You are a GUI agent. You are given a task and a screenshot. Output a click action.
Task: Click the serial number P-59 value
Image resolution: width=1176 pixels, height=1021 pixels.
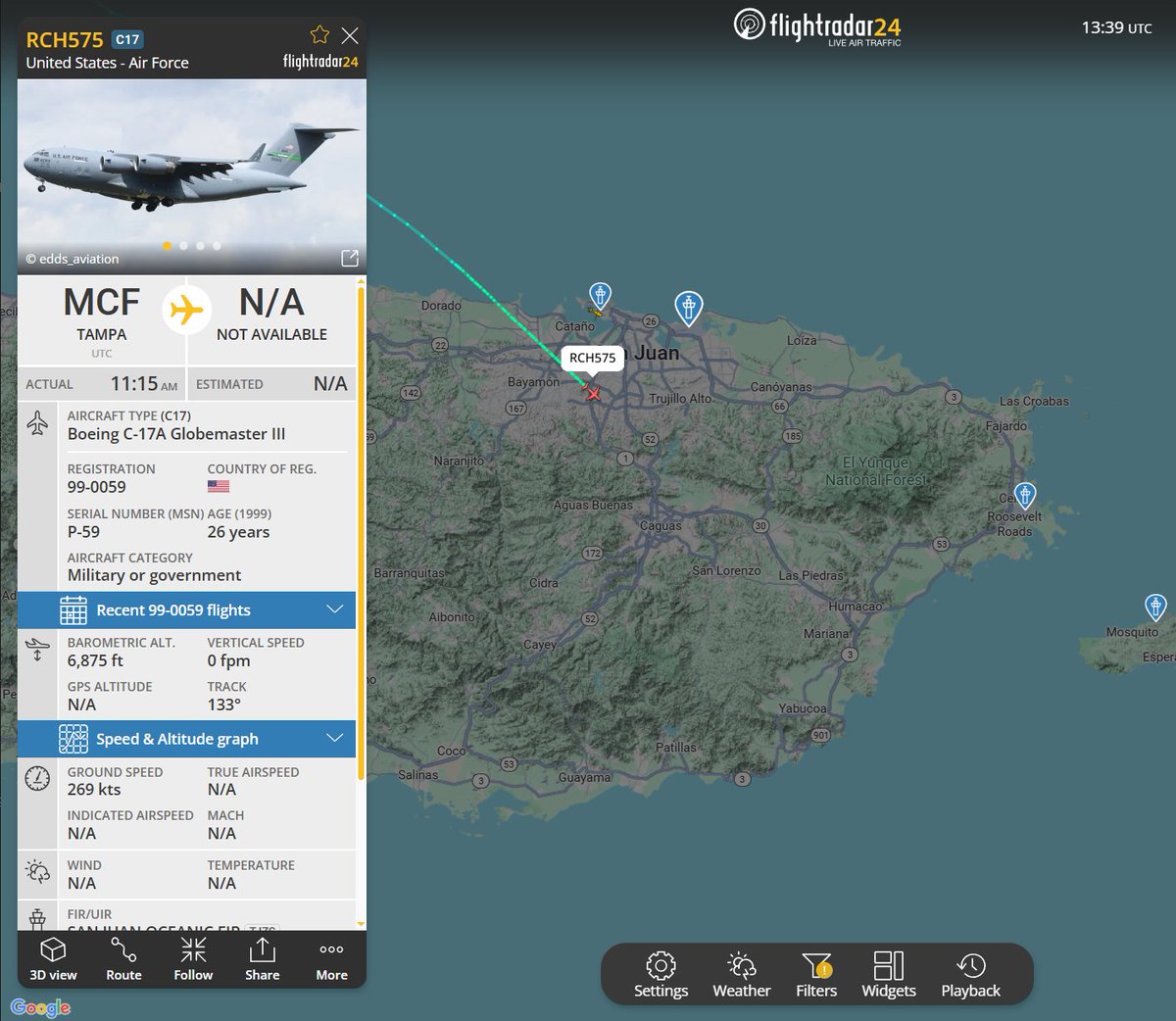(x=83, y=532)
